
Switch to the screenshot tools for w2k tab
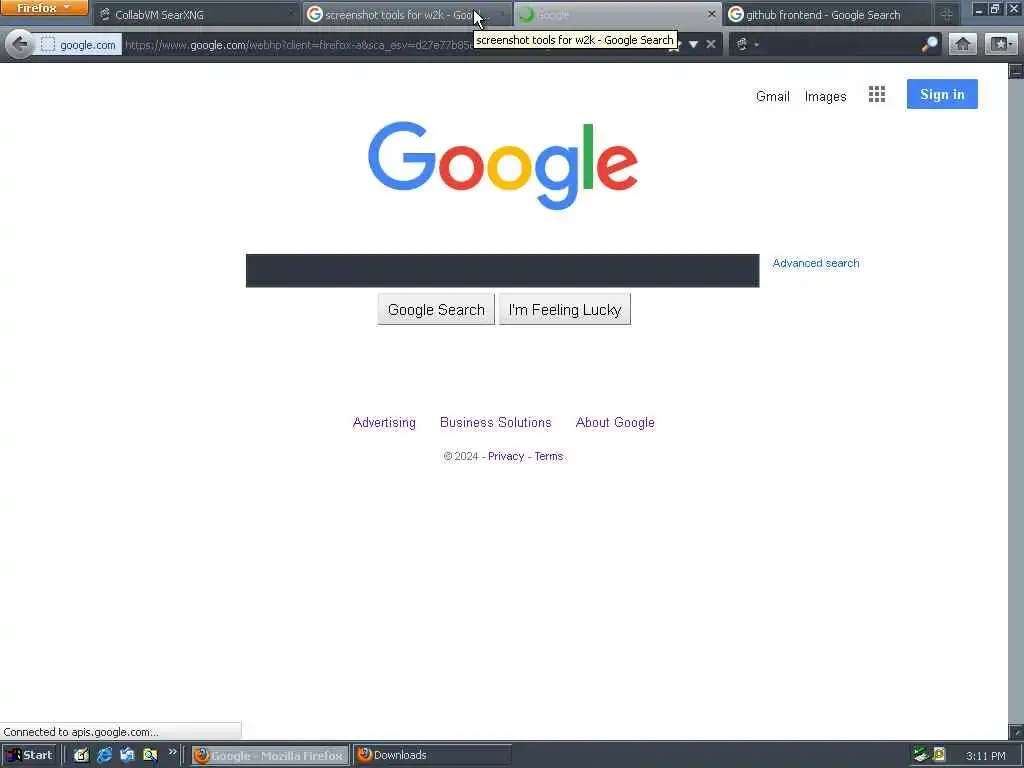coord(406,14)
